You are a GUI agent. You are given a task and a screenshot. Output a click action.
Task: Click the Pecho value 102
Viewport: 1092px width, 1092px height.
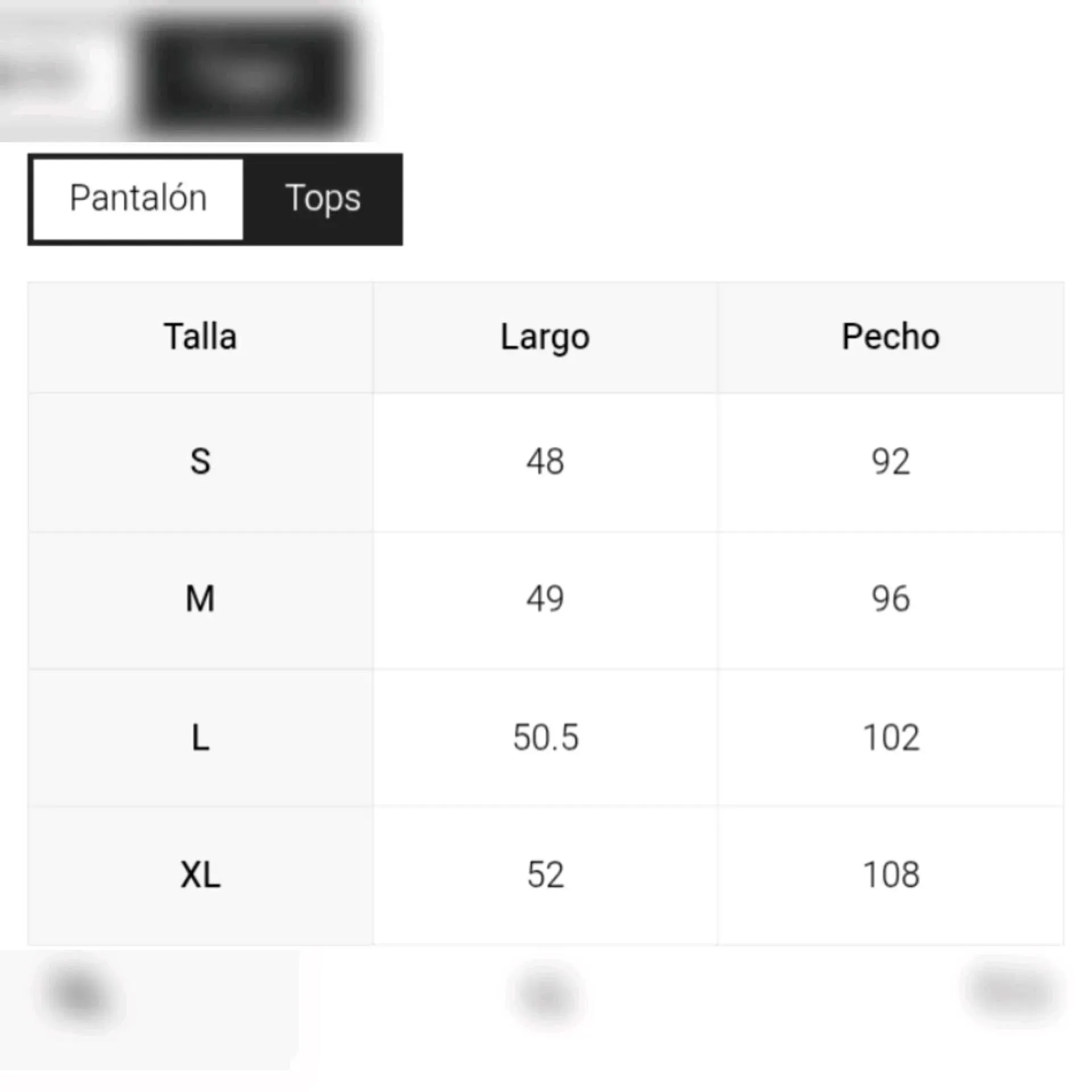pos(890,738)
